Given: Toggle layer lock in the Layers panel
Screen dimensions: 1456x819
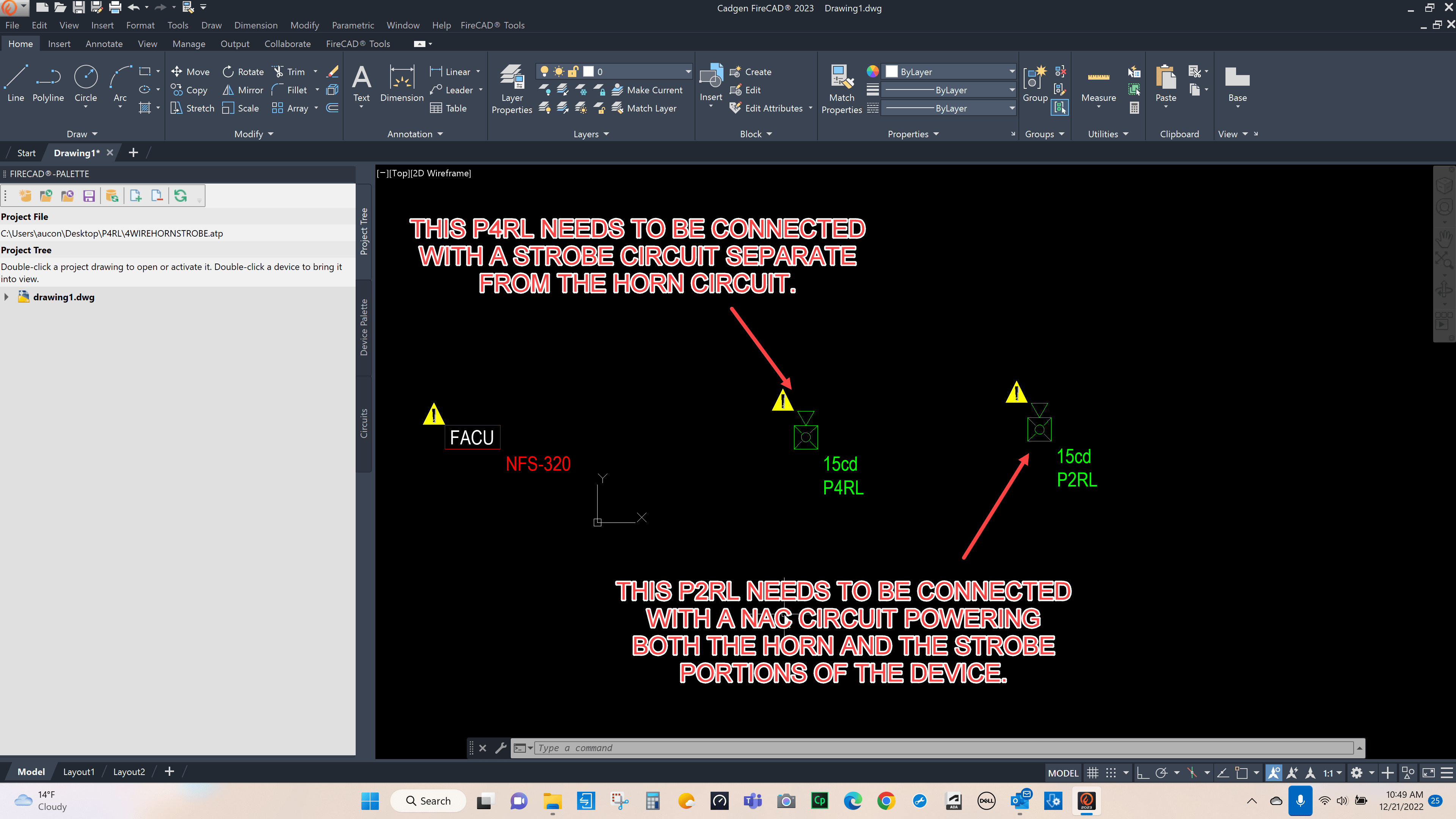Looking at the screenshot, I should 573,71.
